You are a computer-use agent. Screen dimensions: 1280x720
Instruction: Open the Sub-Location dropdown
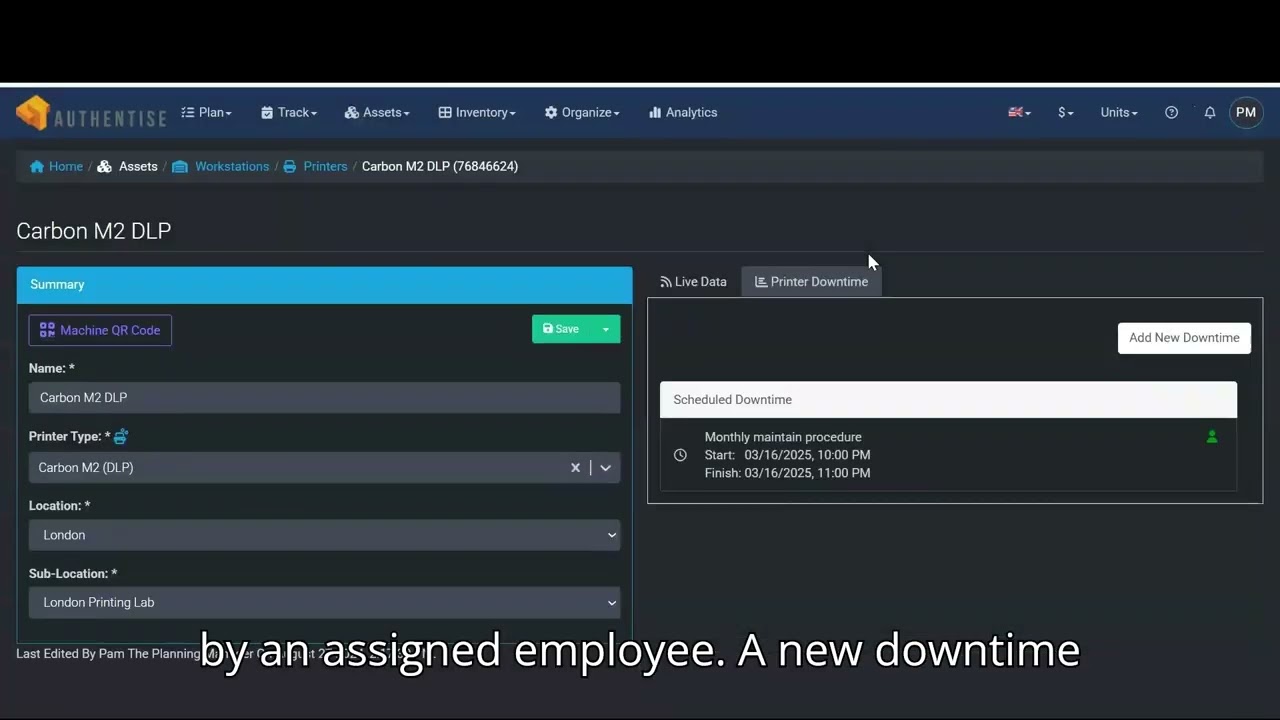click(324, 603)
